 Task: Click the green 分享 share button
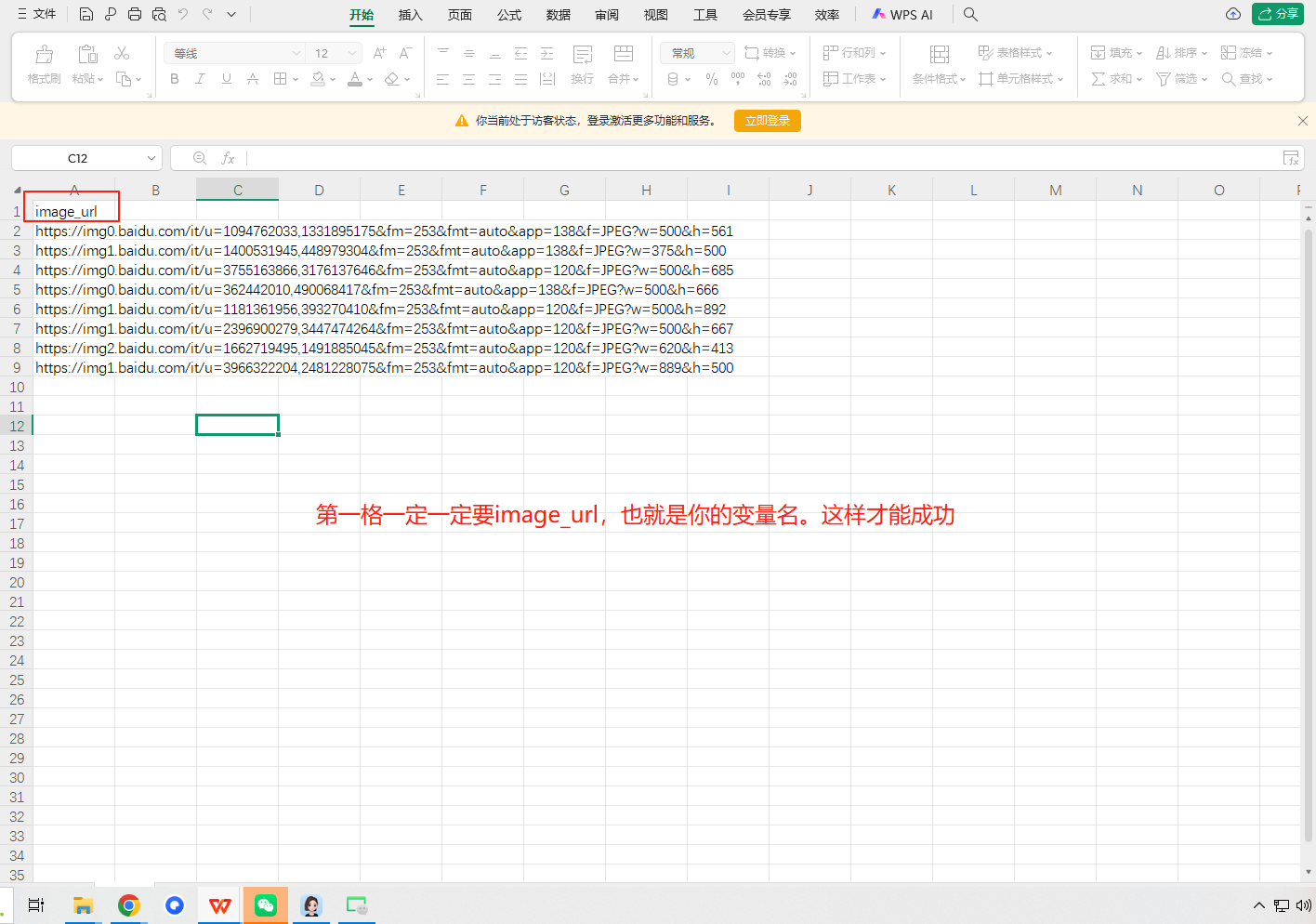pyautogui.click(x=1278, y=14)
